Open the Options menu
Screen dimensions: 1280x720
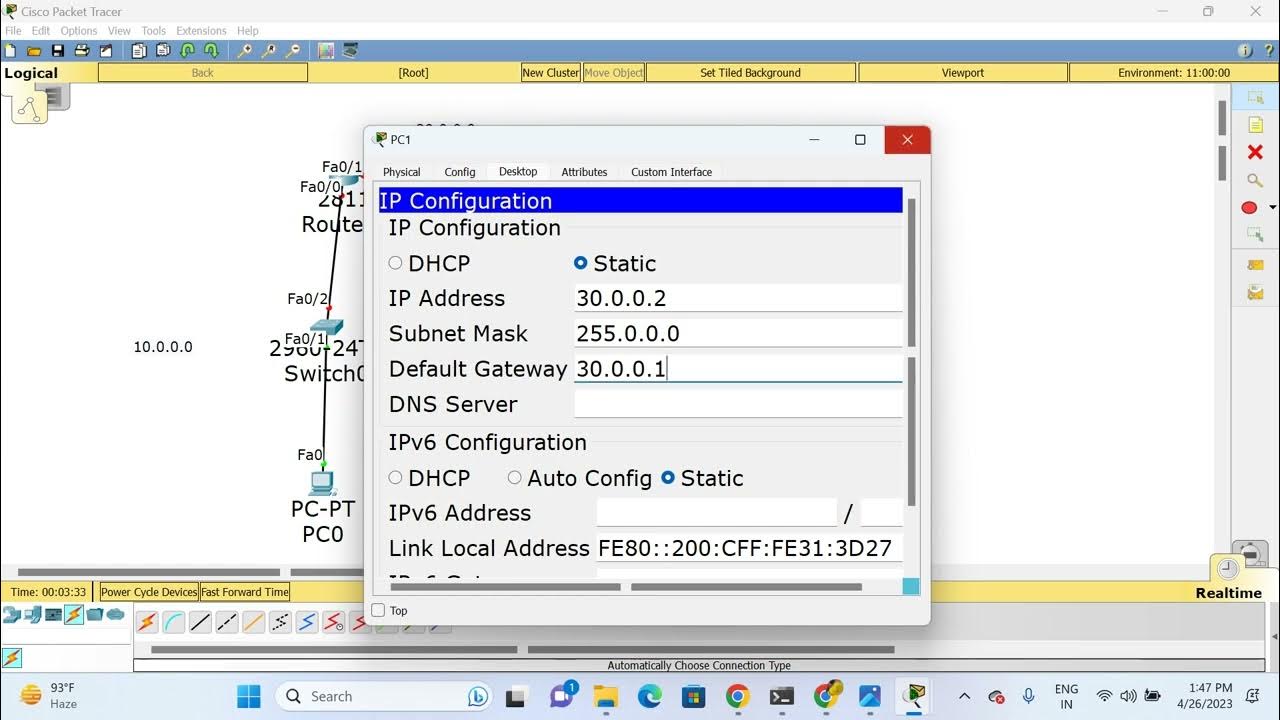tap(79, 31)
